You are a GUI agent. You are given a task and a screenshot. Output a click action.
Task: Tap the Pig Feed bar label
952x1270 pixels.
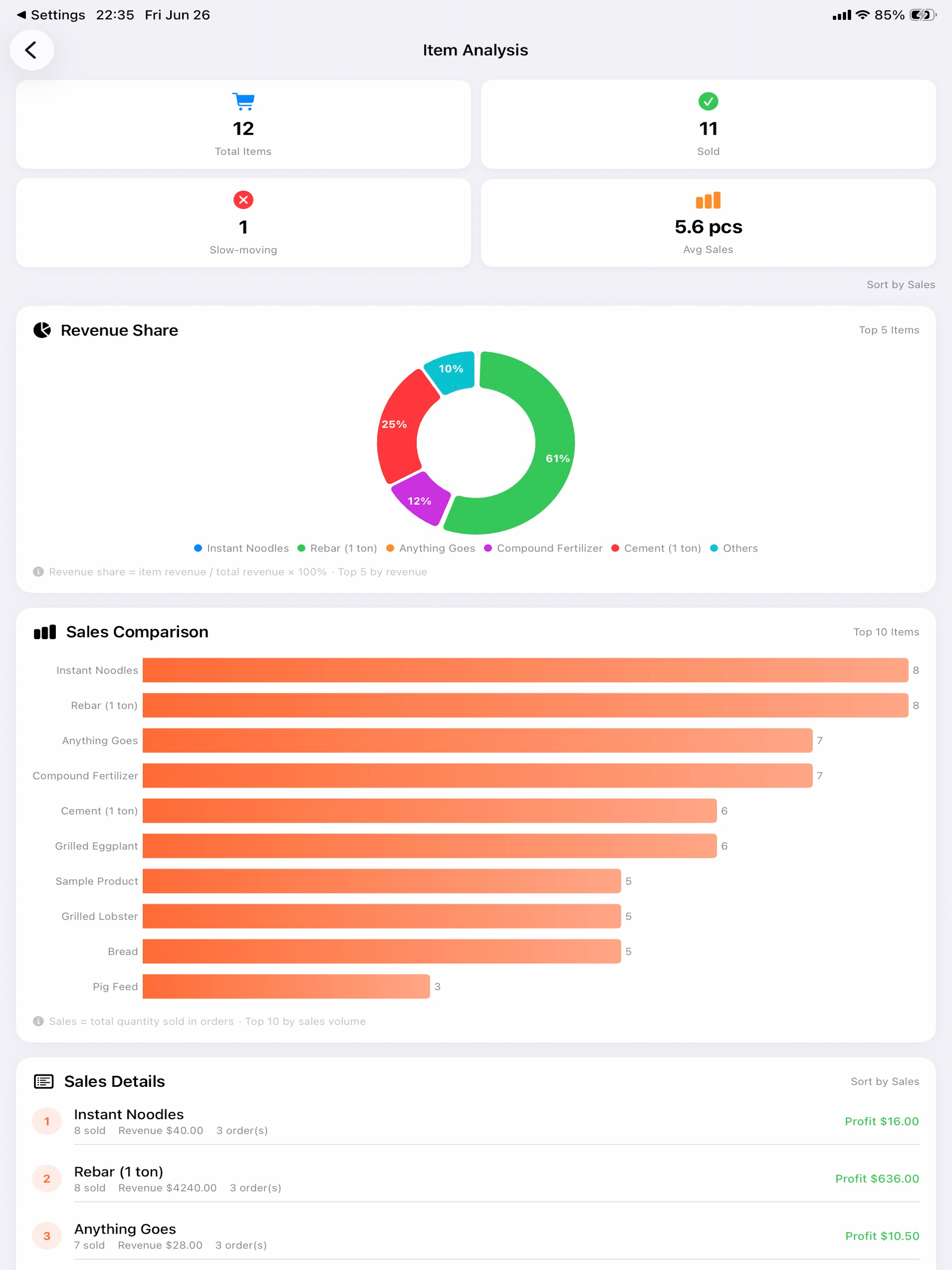click(115, 986)
